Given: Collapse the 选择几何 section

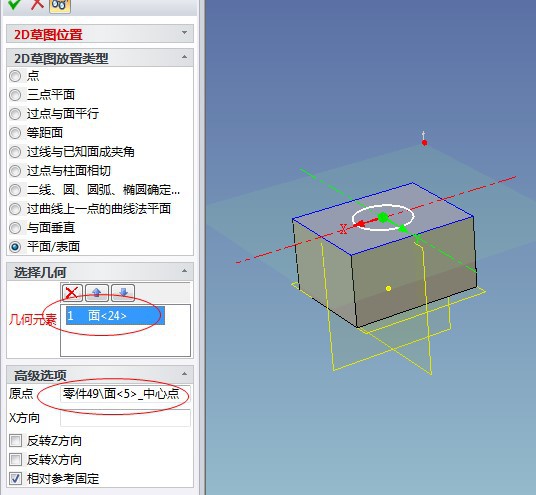Looking at the screenshot, I should [184, 271].
